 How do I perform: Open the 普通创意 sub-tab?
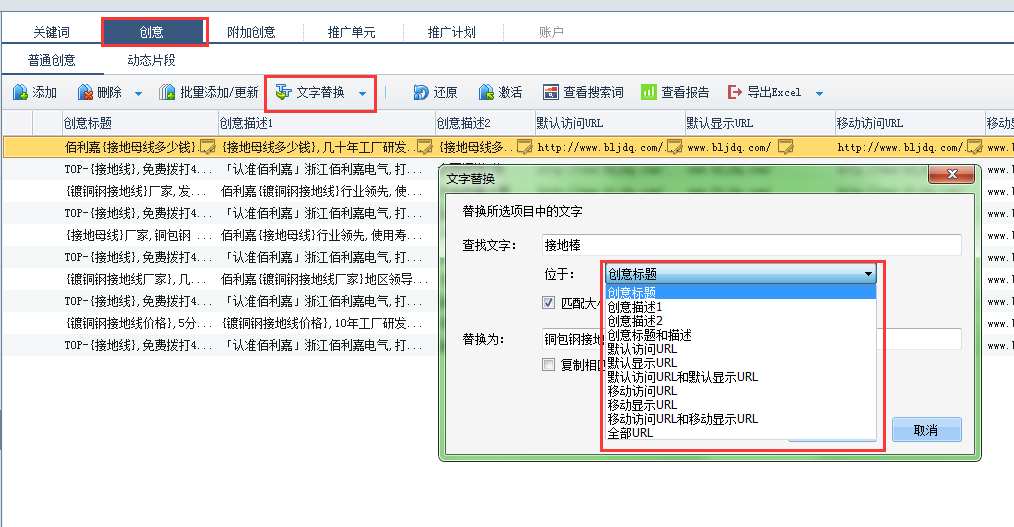[52, 60]
